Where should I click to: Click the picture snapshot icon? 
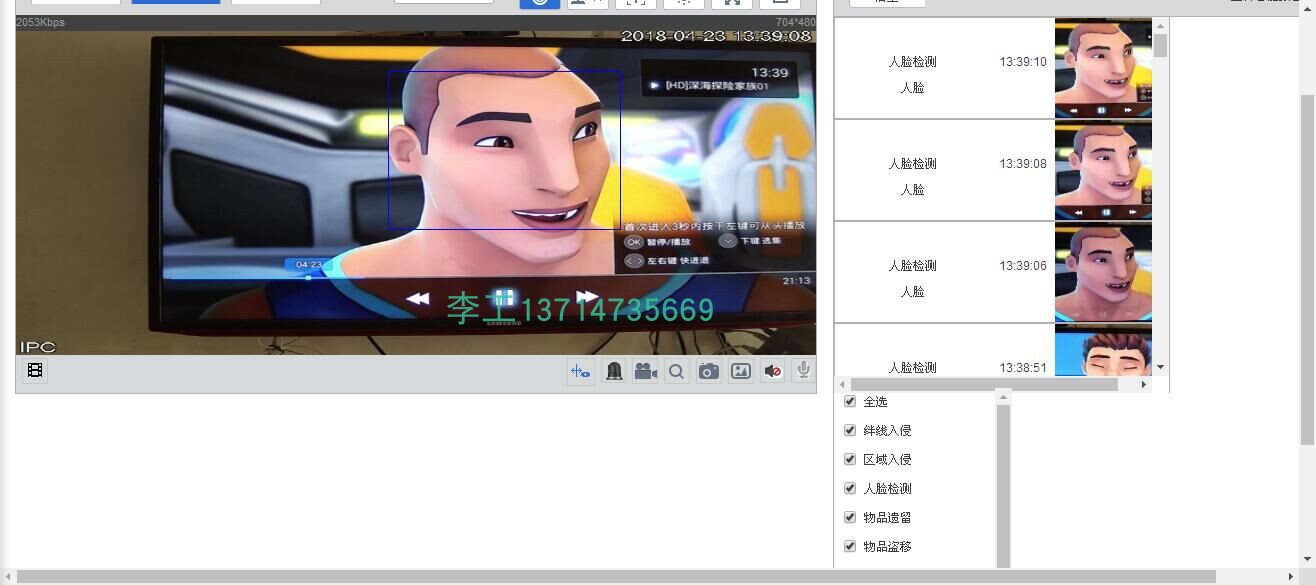point(741,371)
